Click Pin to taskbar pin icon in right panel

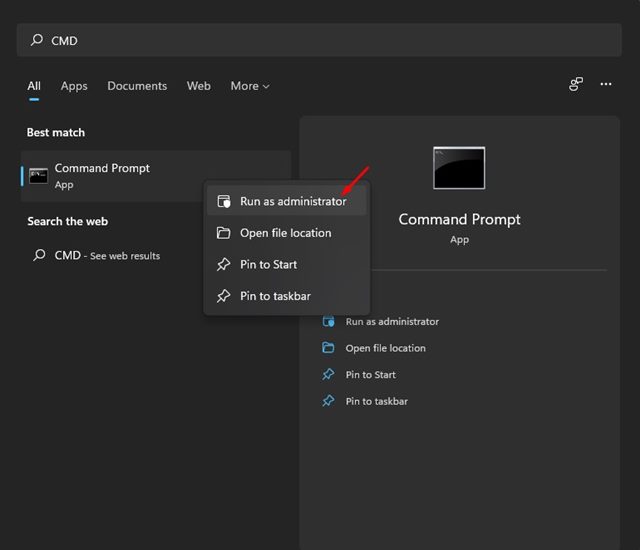coord(328,401)
